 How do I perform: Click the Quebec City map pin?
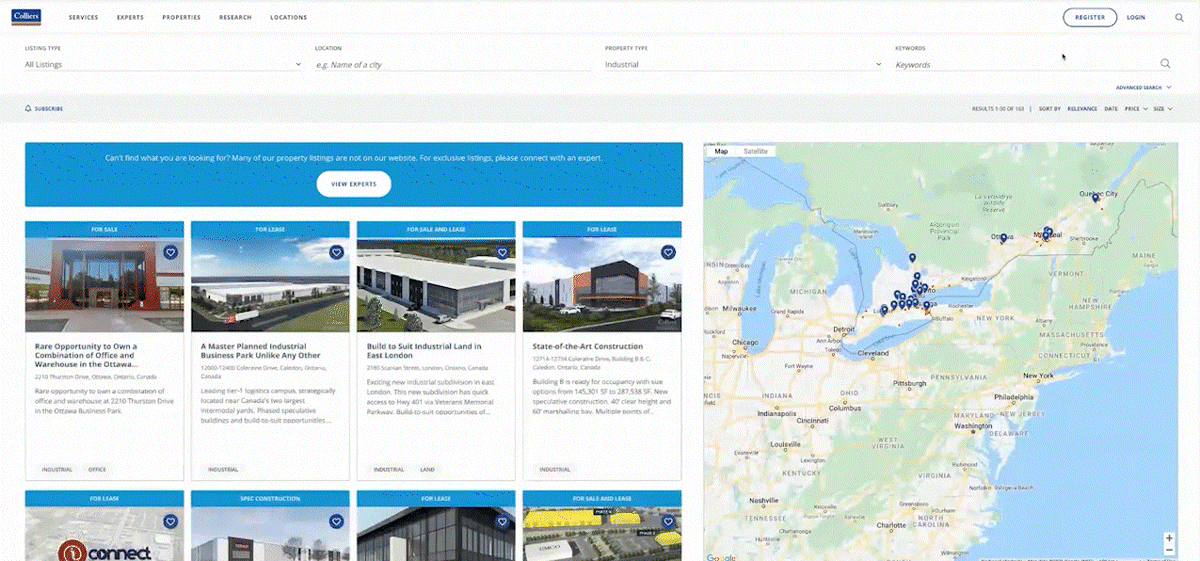1095,198
